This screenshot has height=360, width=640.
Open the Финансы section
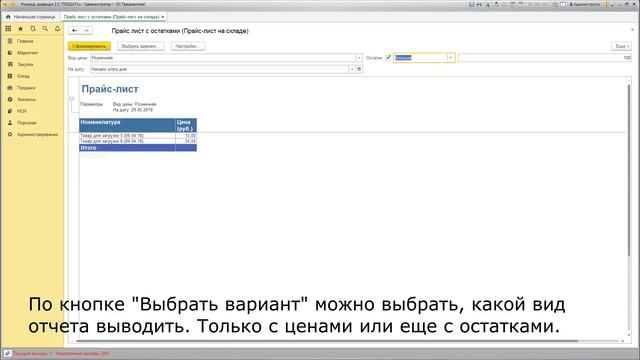pos(27,99)
